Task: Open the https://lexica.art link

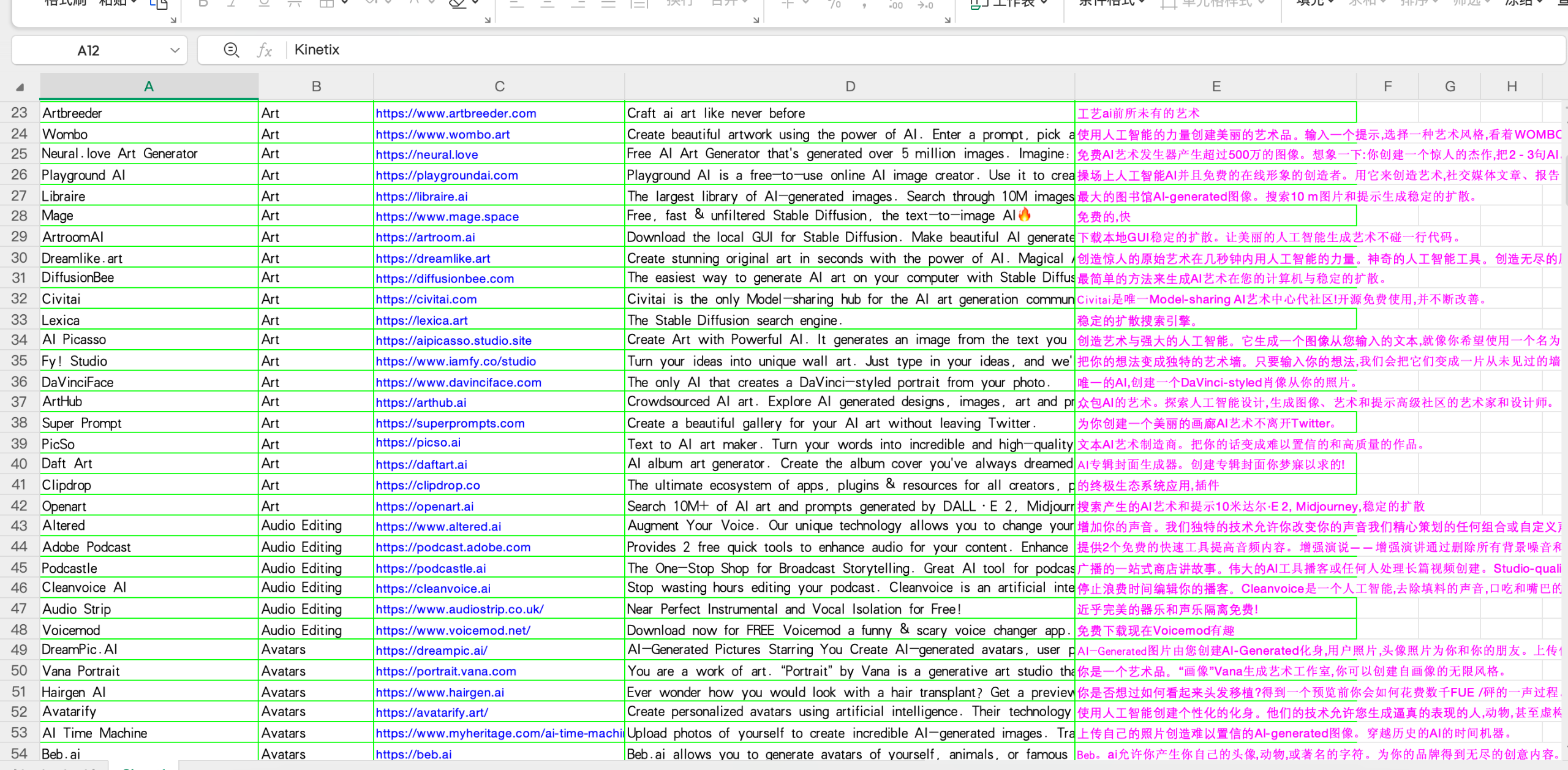Action: tap(421, 320)
